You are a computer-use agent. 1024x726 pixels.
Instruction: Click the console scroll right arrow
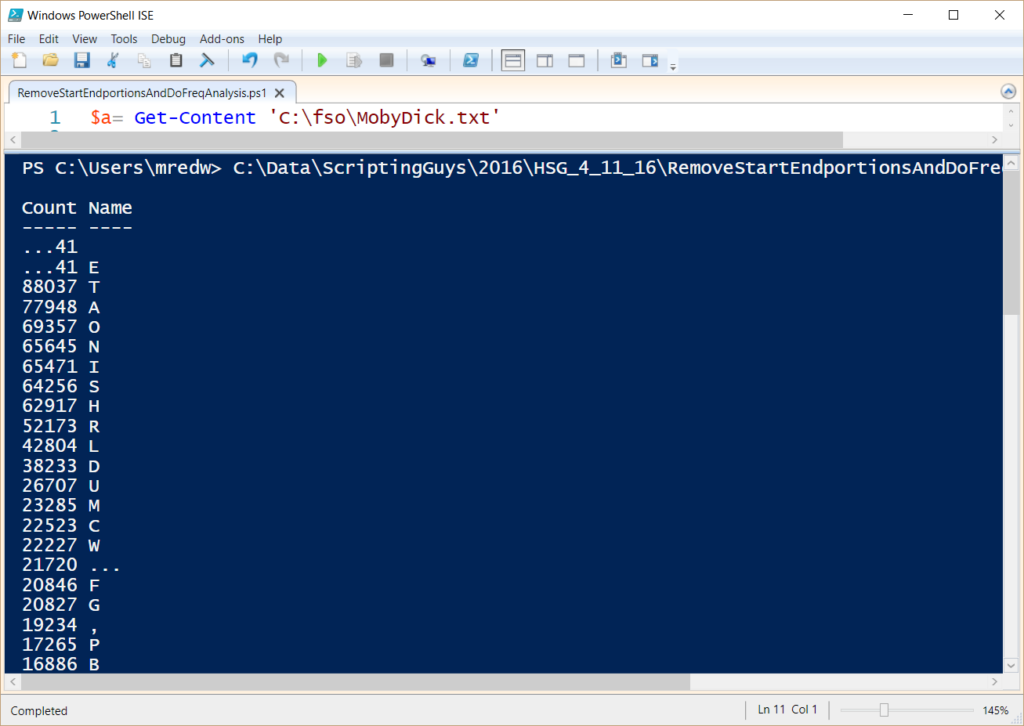point(995,682)
